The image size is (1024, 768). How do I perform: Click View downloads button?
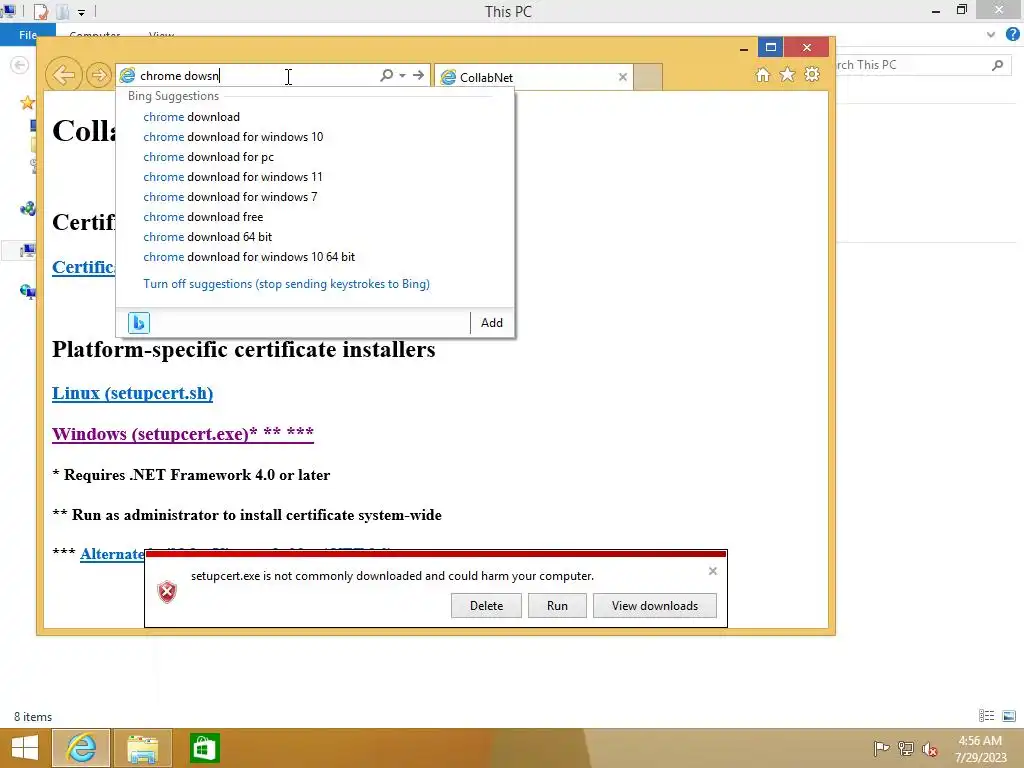(x=654, y=605)
